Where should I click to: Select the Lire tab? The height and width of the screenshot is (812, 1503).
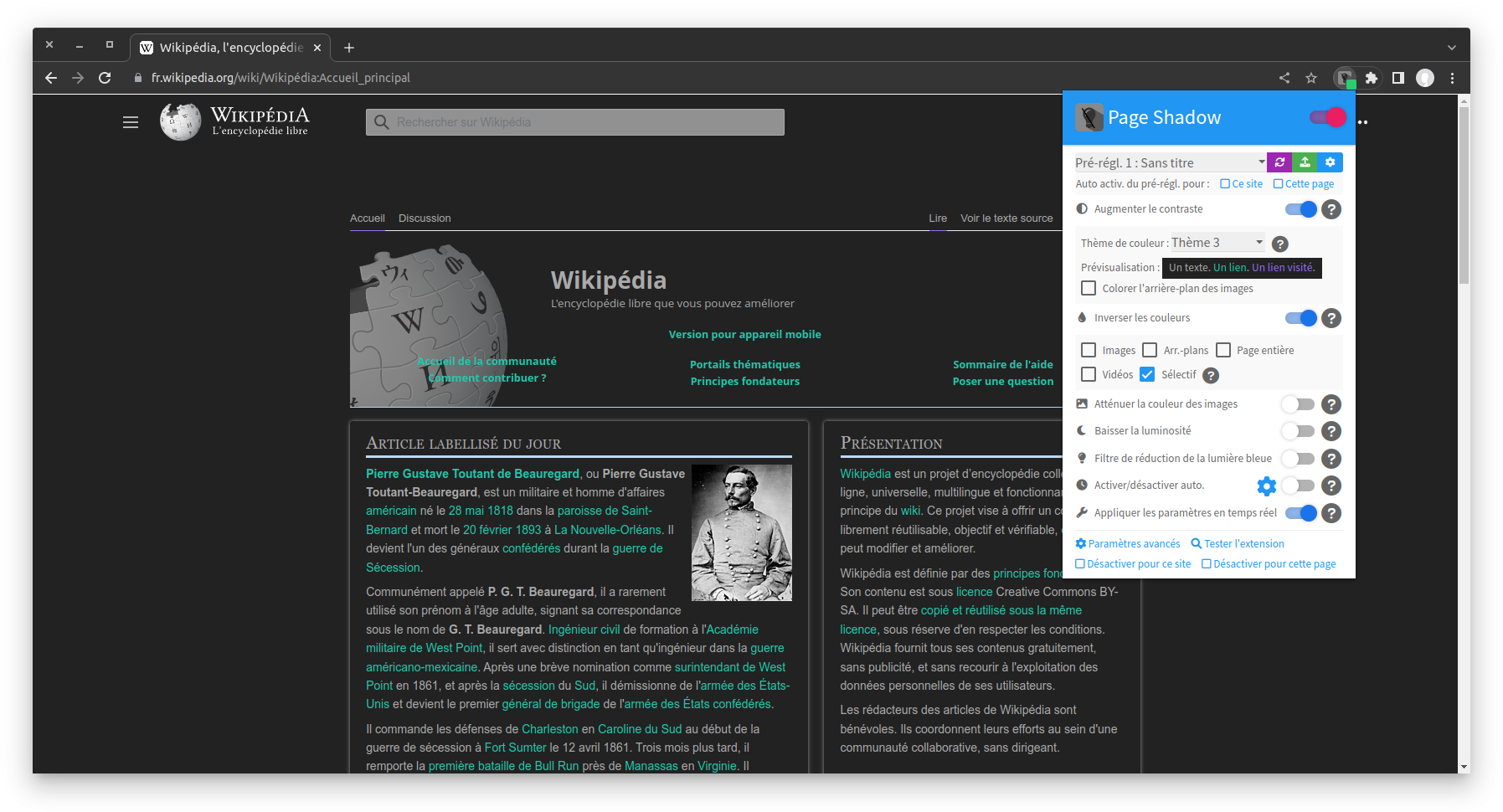[938, 218]
